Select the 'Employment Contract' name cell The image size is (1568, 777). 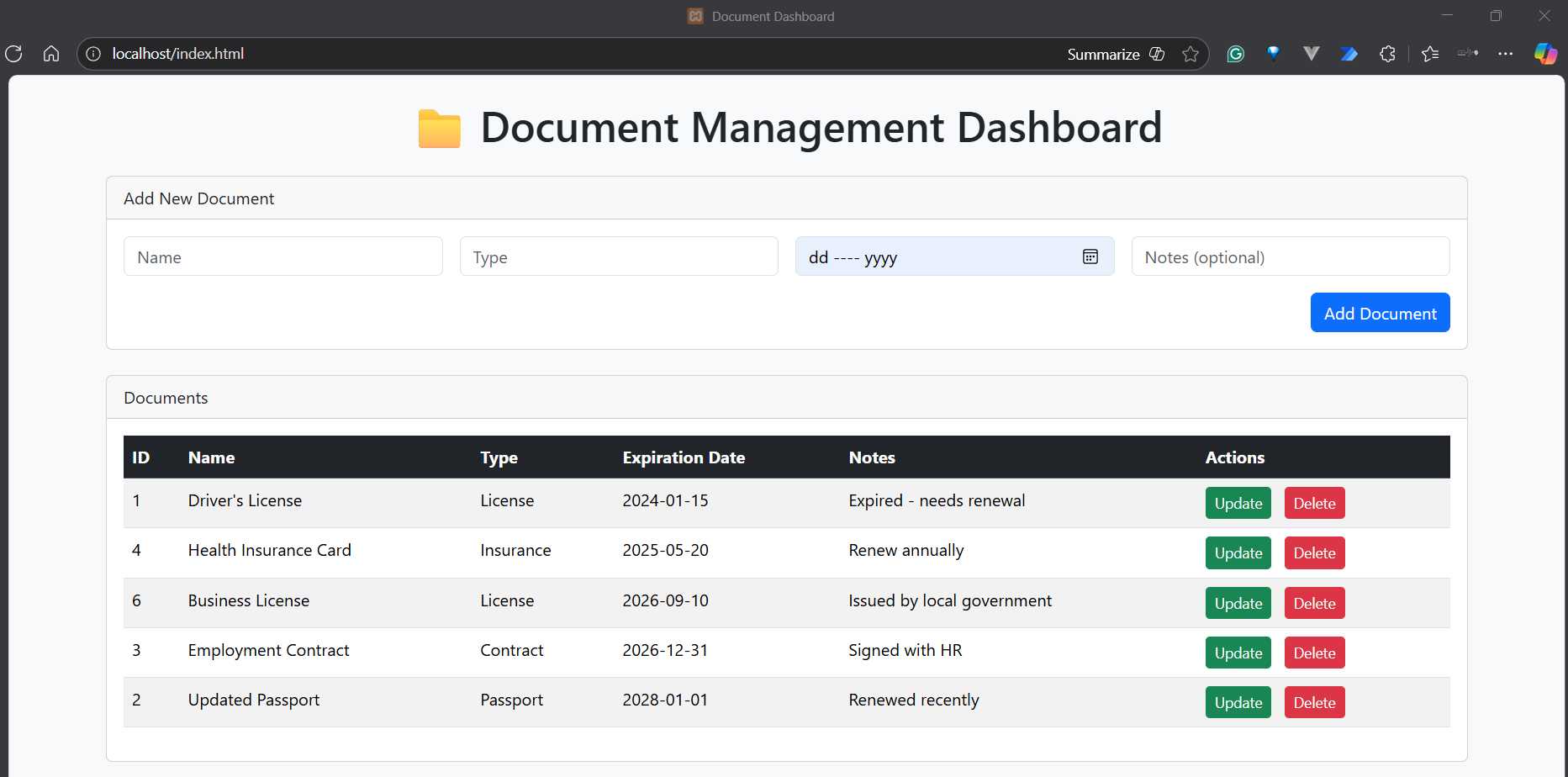(x=268, y=650)
